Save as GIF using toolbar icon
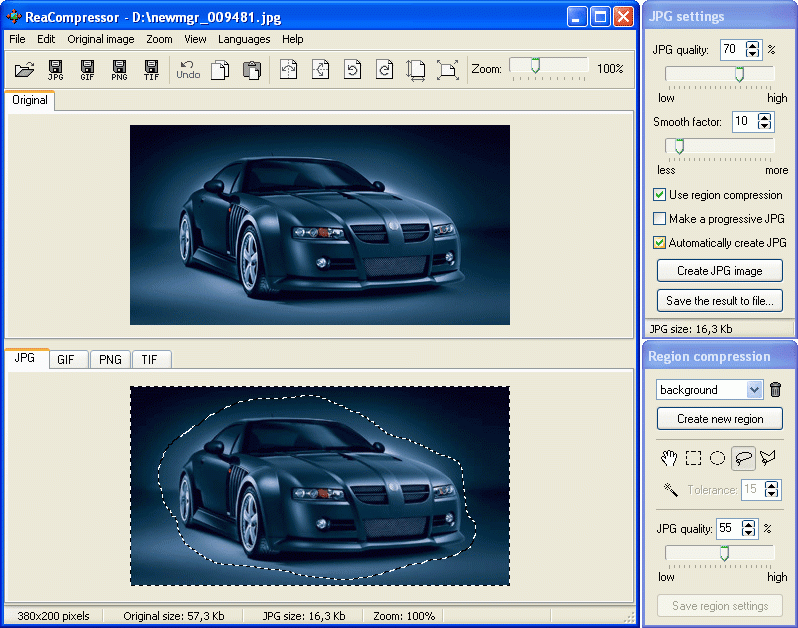798x628 pixels. pyautogui.click(x=88, y=69)
